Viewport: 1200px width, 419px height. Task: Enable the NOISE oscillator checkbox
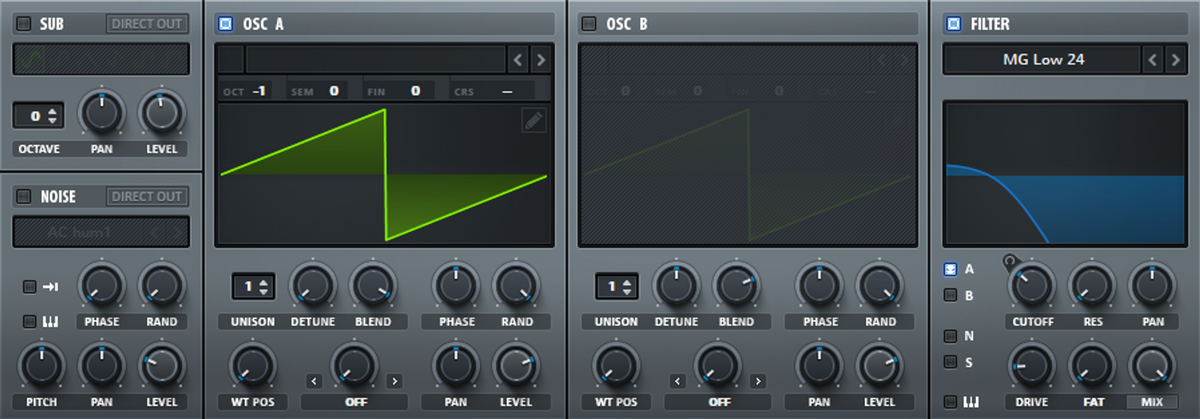point(24,197)
